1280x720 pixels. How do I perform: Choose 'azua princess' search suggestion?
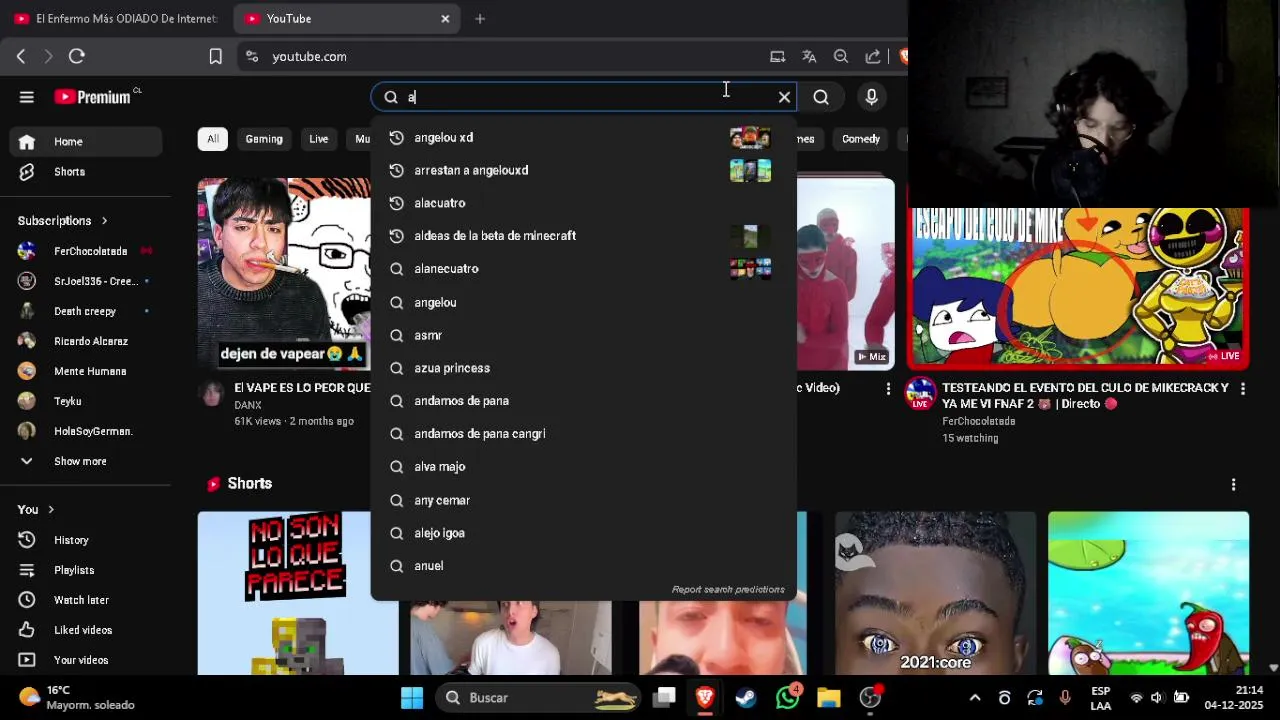click(x=584, y=368)
